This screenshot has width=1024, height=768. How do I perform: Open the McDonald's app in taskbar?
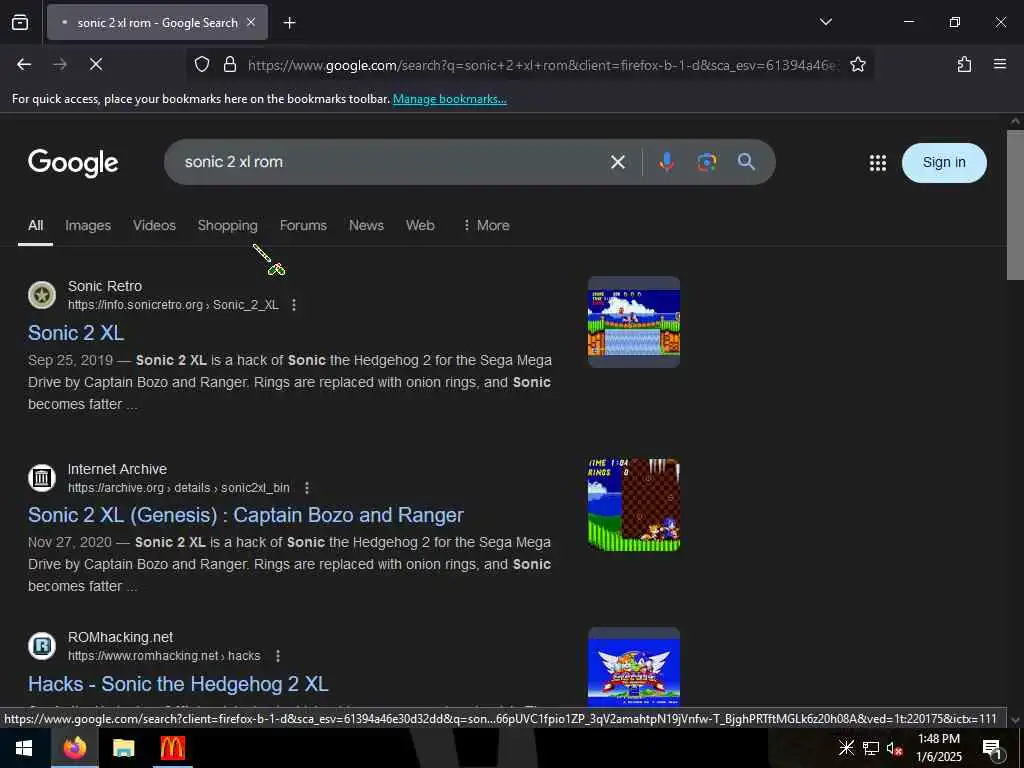(172, 748)
